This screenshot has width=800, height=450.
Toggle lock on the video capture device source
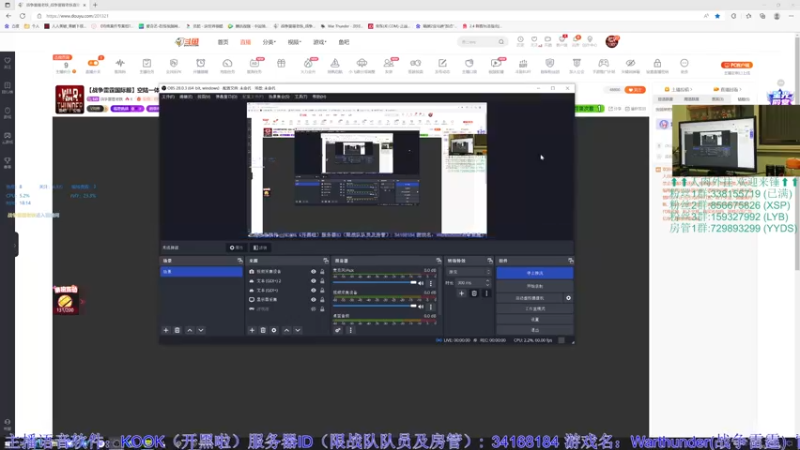coord(322,272)
